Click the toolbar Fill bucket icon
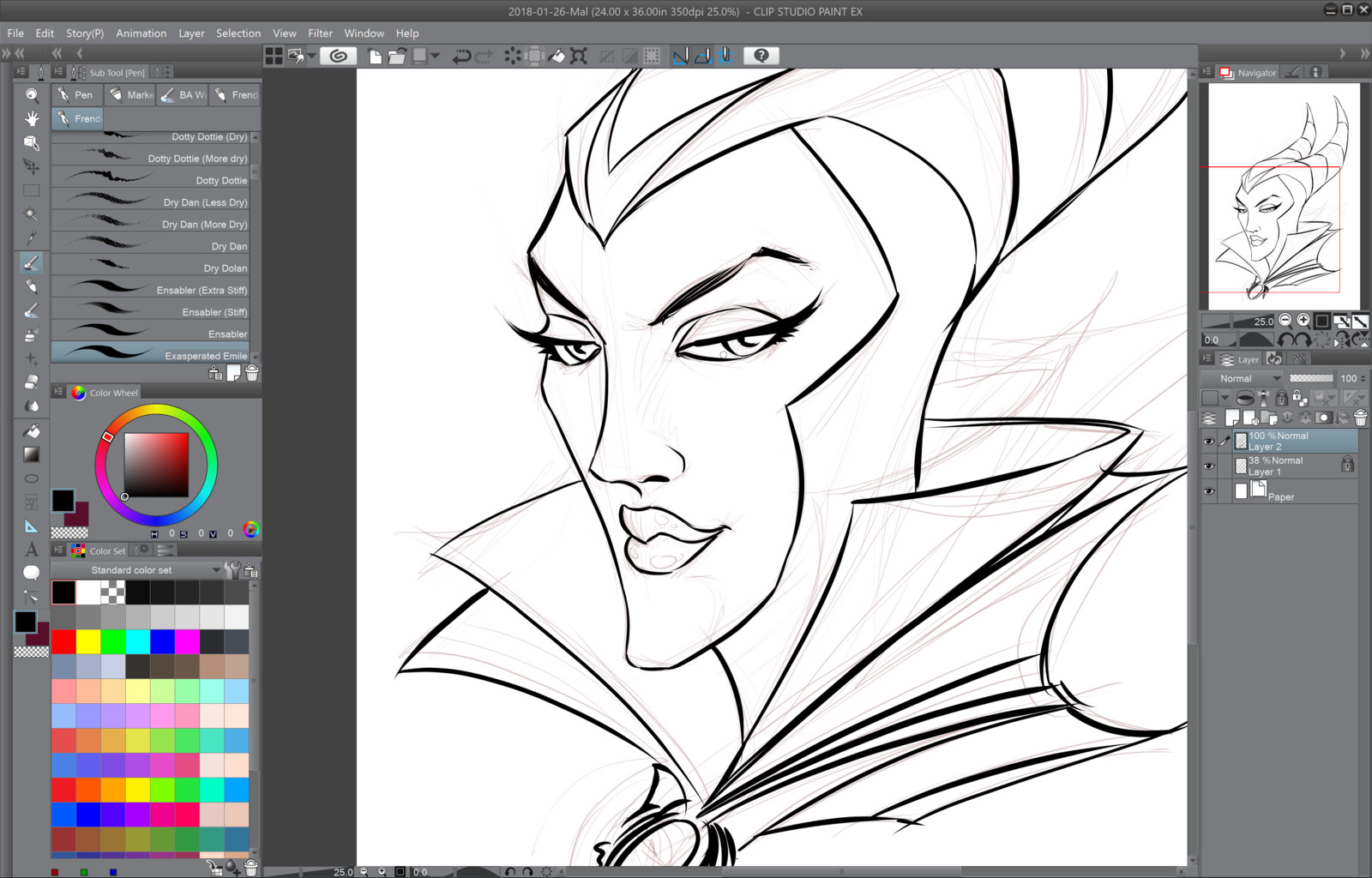Image resolution: width=1372 pixels, height=878 pixels. 557,57
